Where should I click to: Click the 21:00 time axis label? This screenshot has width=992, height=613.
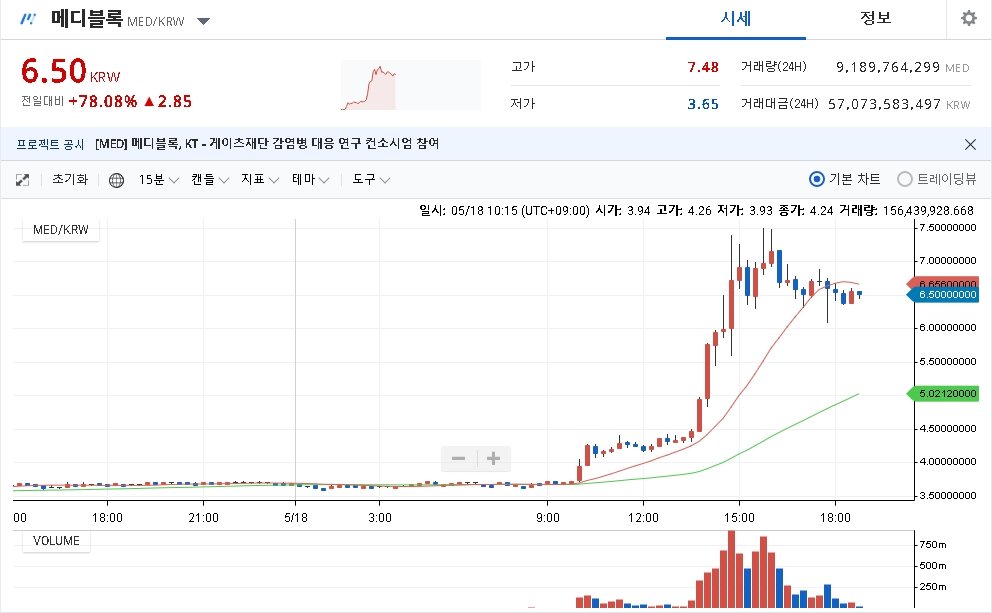[204, 517]
